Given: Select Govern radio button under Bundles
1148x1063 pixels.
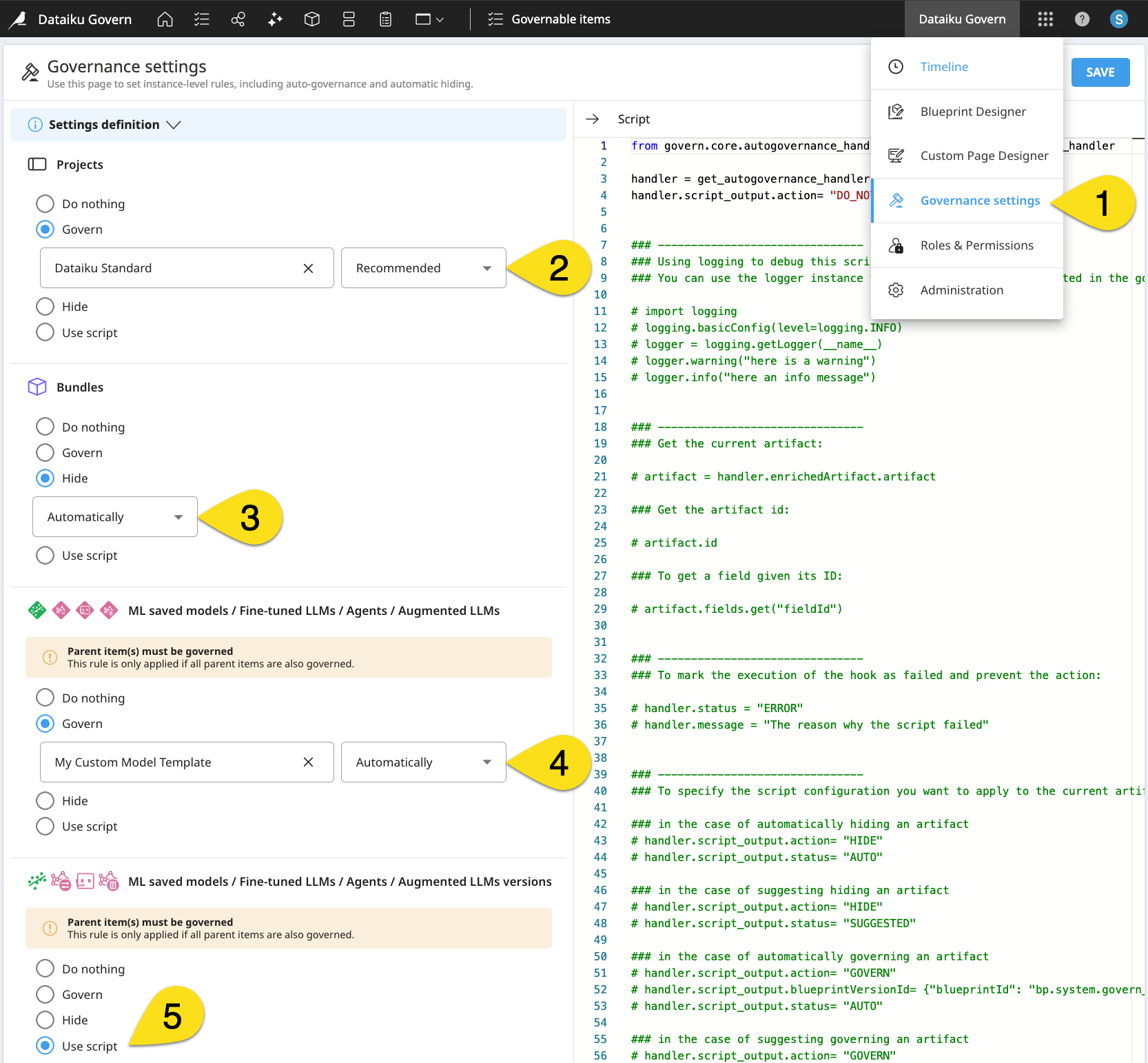Looking at the screenshot, I should (x=45, y=452).
